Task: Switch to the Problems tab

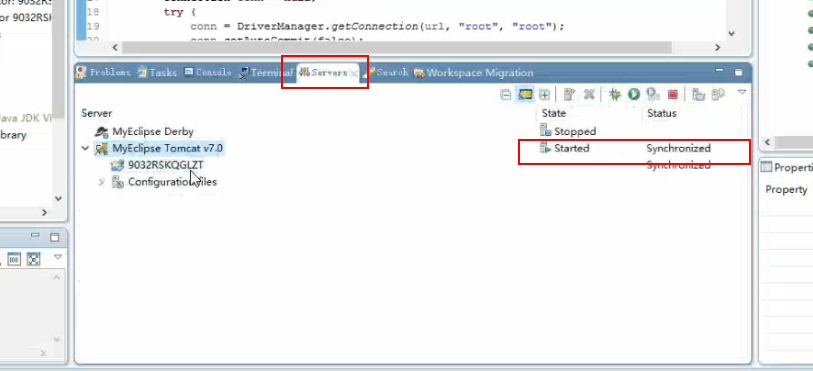Action: (x=104, y=73)
